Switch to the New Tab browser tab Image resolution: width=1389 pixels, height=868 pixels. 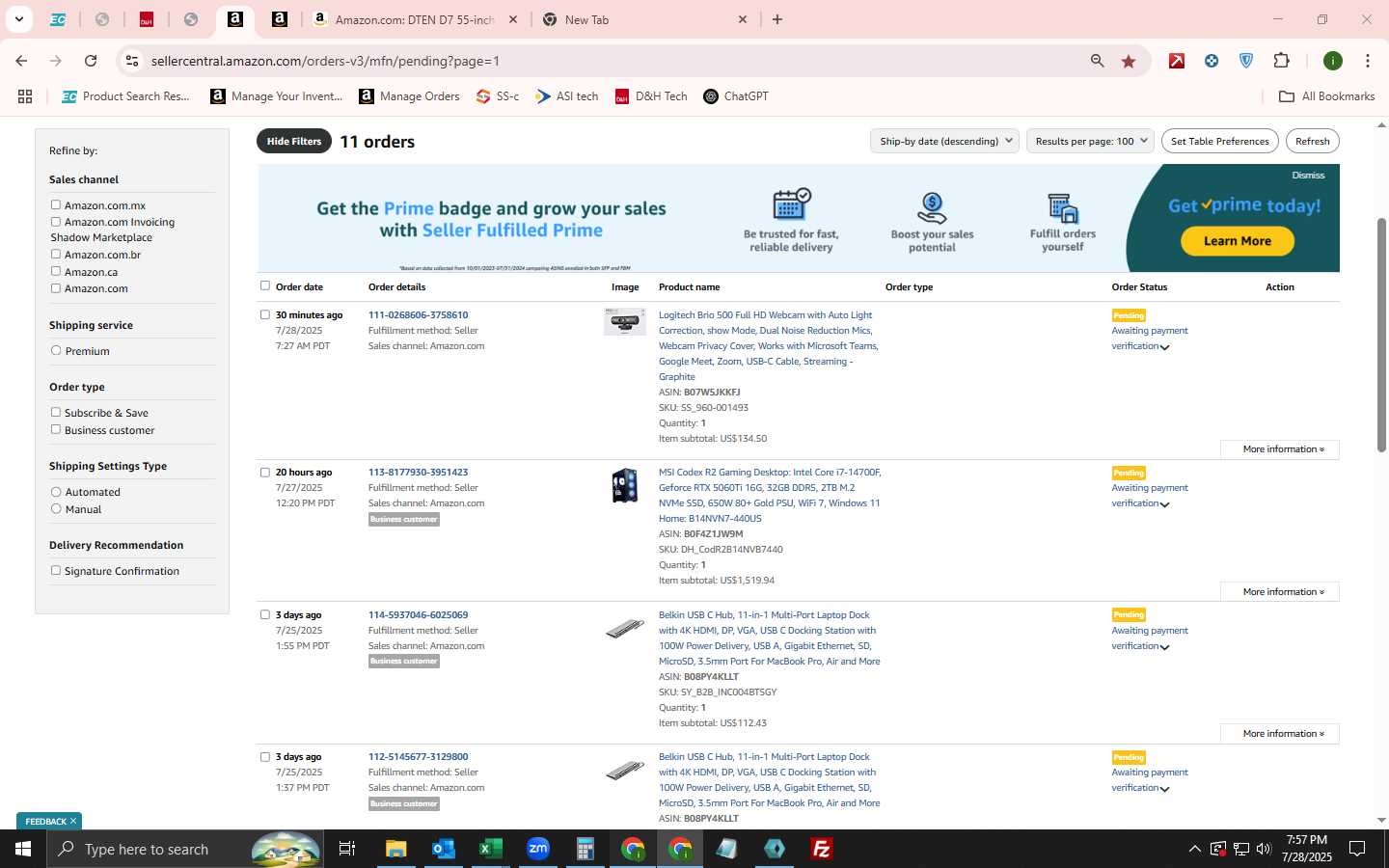click(644, 19)
